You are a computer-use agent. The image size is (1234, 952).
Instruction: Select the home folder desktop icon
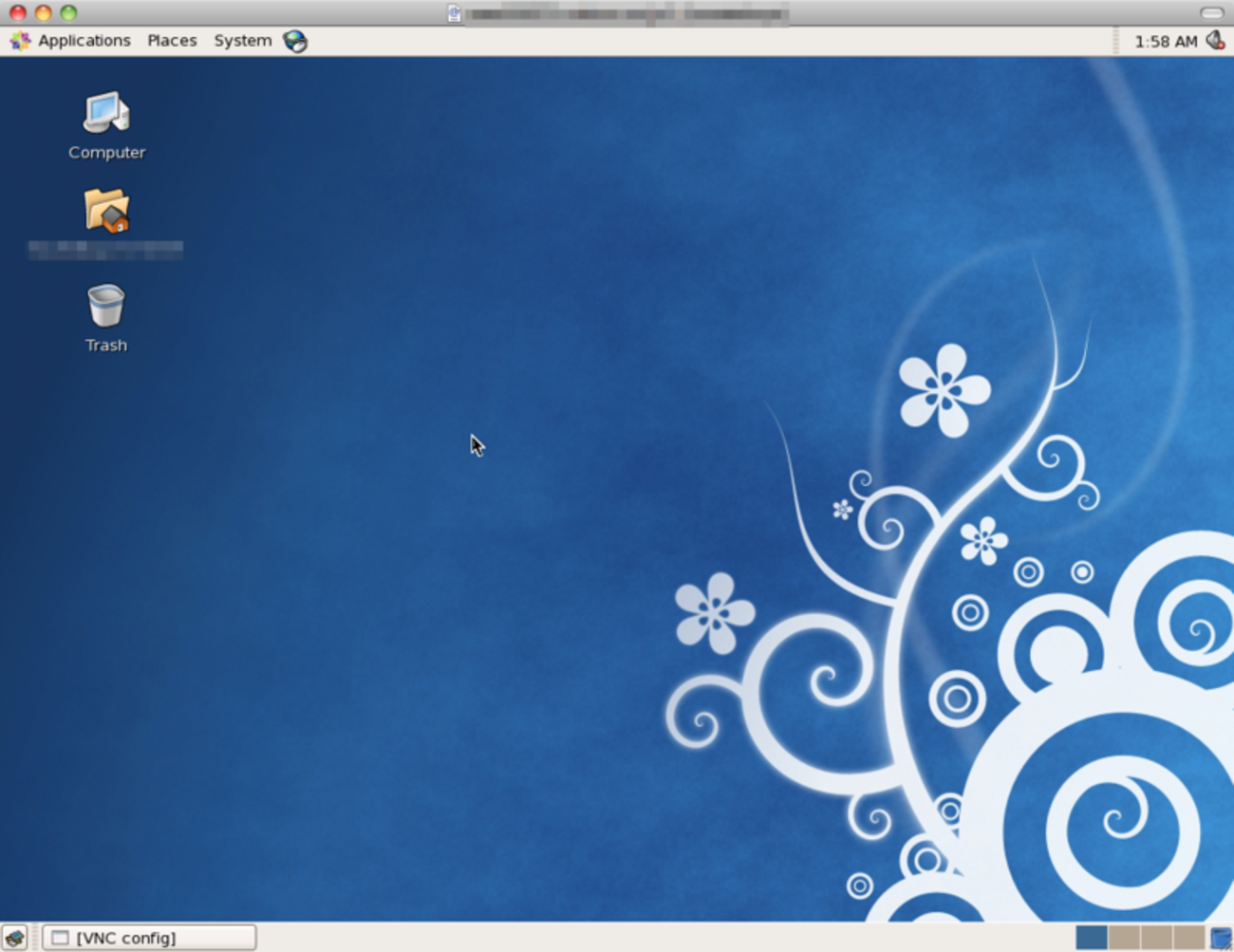coord(106,223)
